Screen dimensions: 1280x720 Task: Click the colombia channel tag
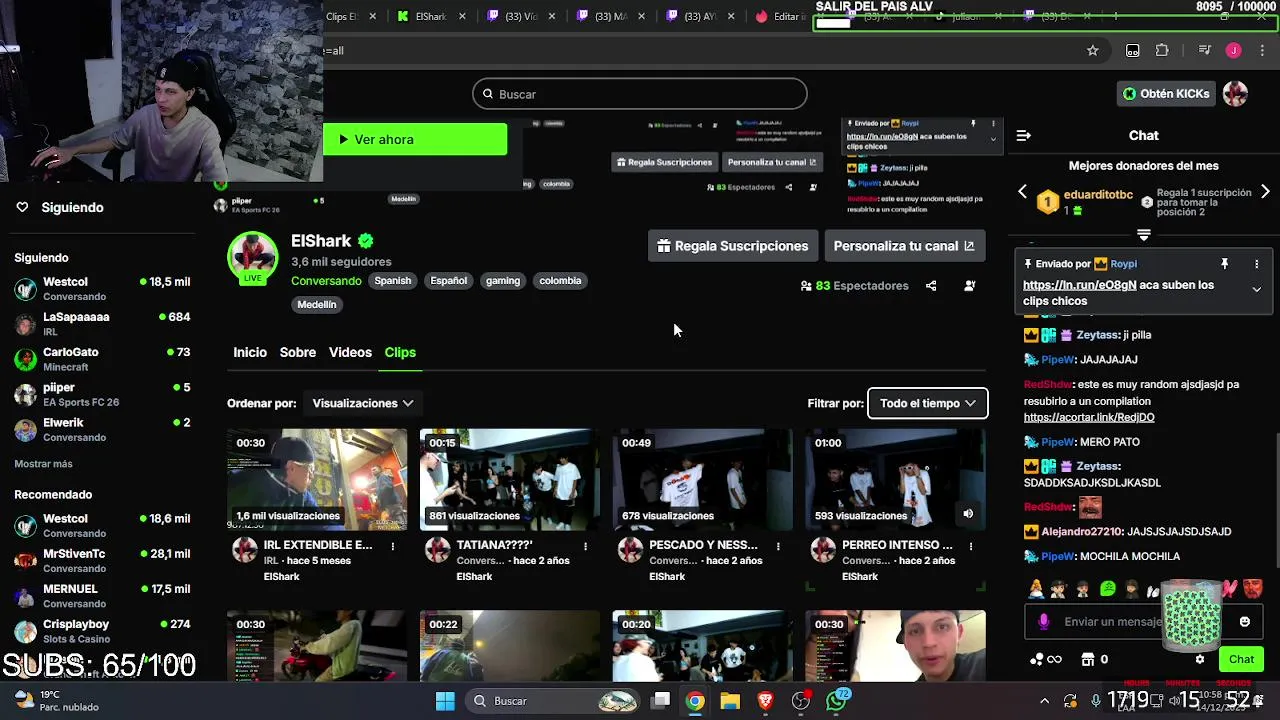coord(560,281)
